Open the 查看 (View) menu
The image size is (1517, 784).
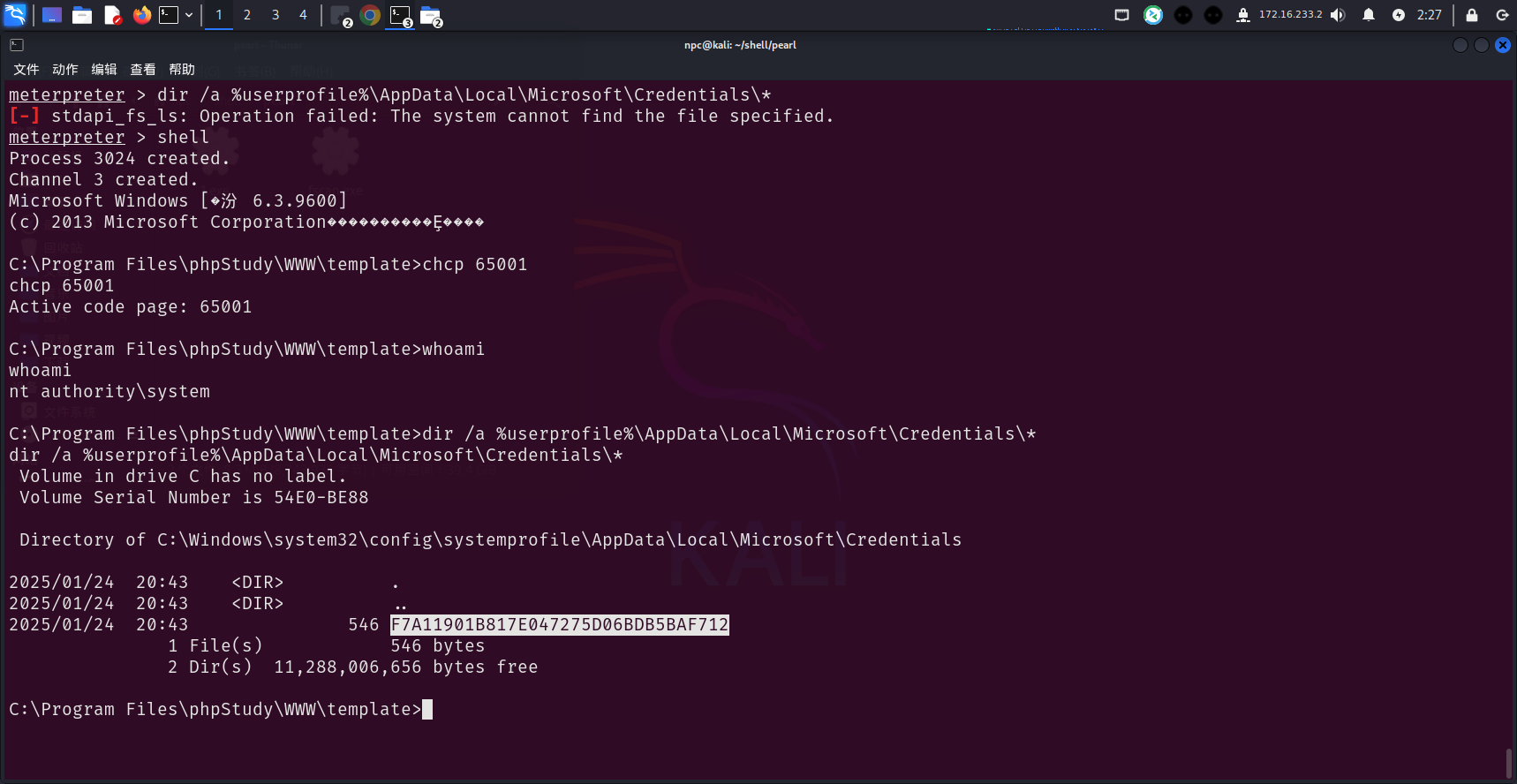click(x=143, y=69)
